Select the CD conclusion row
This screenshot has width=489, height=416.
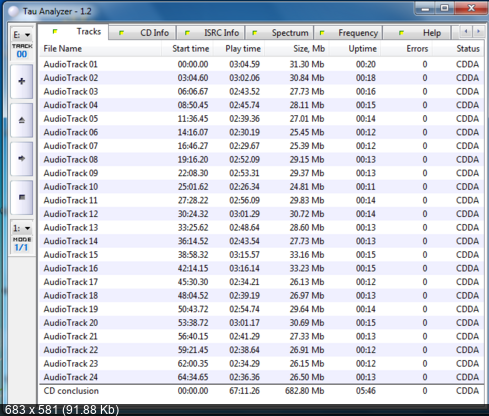(262, 391)
